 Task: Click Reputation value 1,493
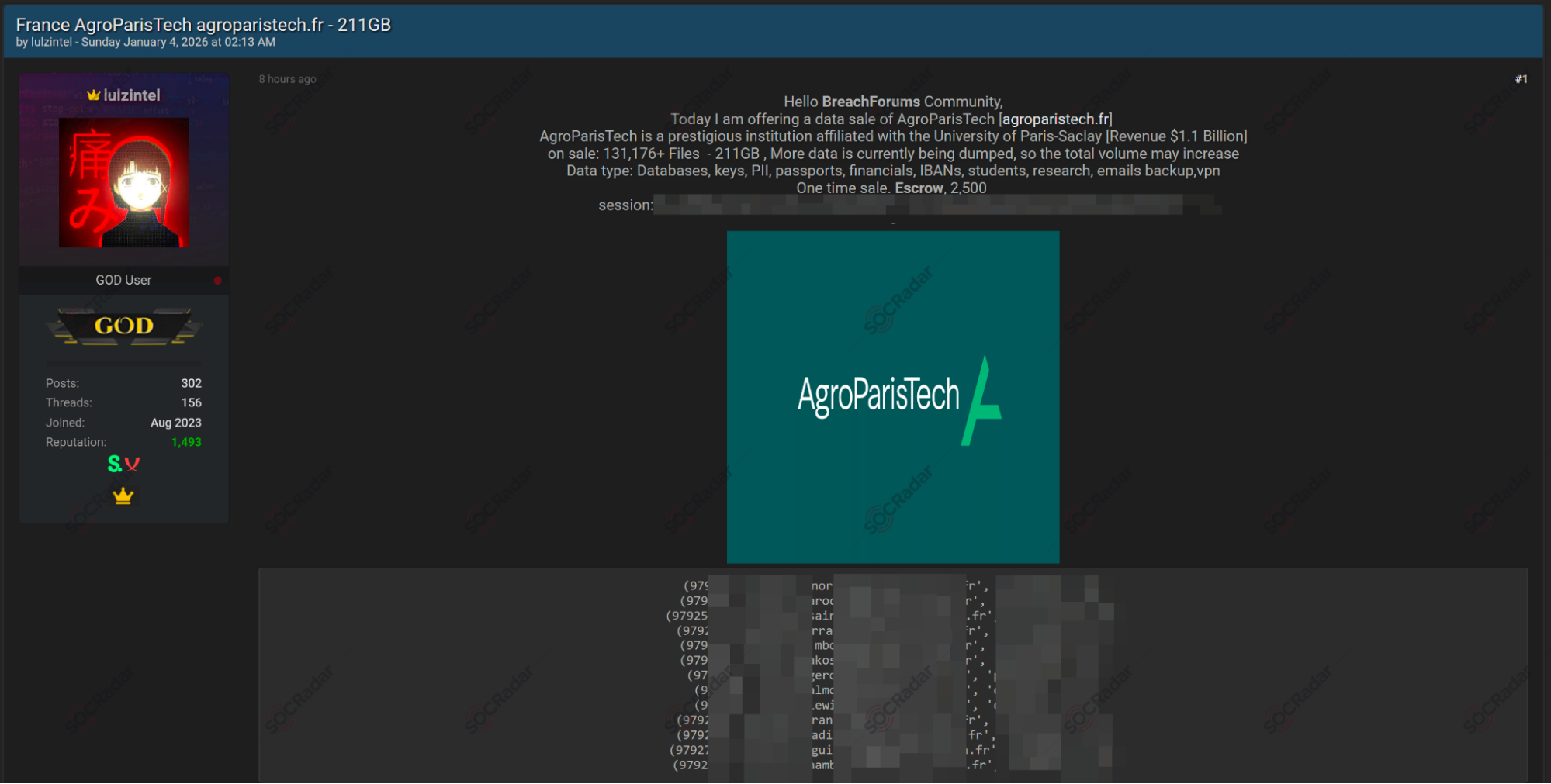tap(186, 442)
